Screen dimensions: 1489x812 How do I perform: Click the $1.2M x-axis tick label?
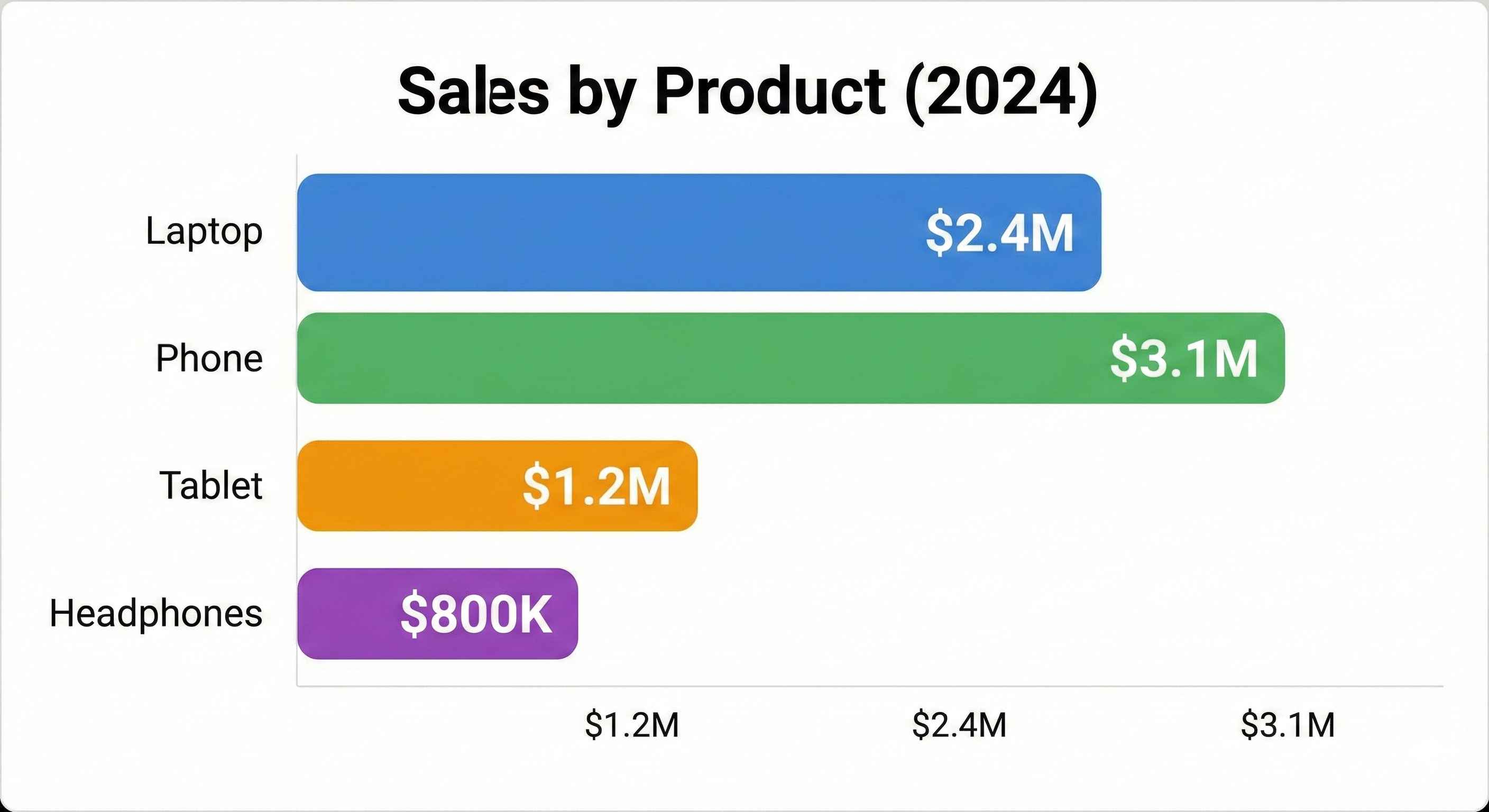(632, 725)
